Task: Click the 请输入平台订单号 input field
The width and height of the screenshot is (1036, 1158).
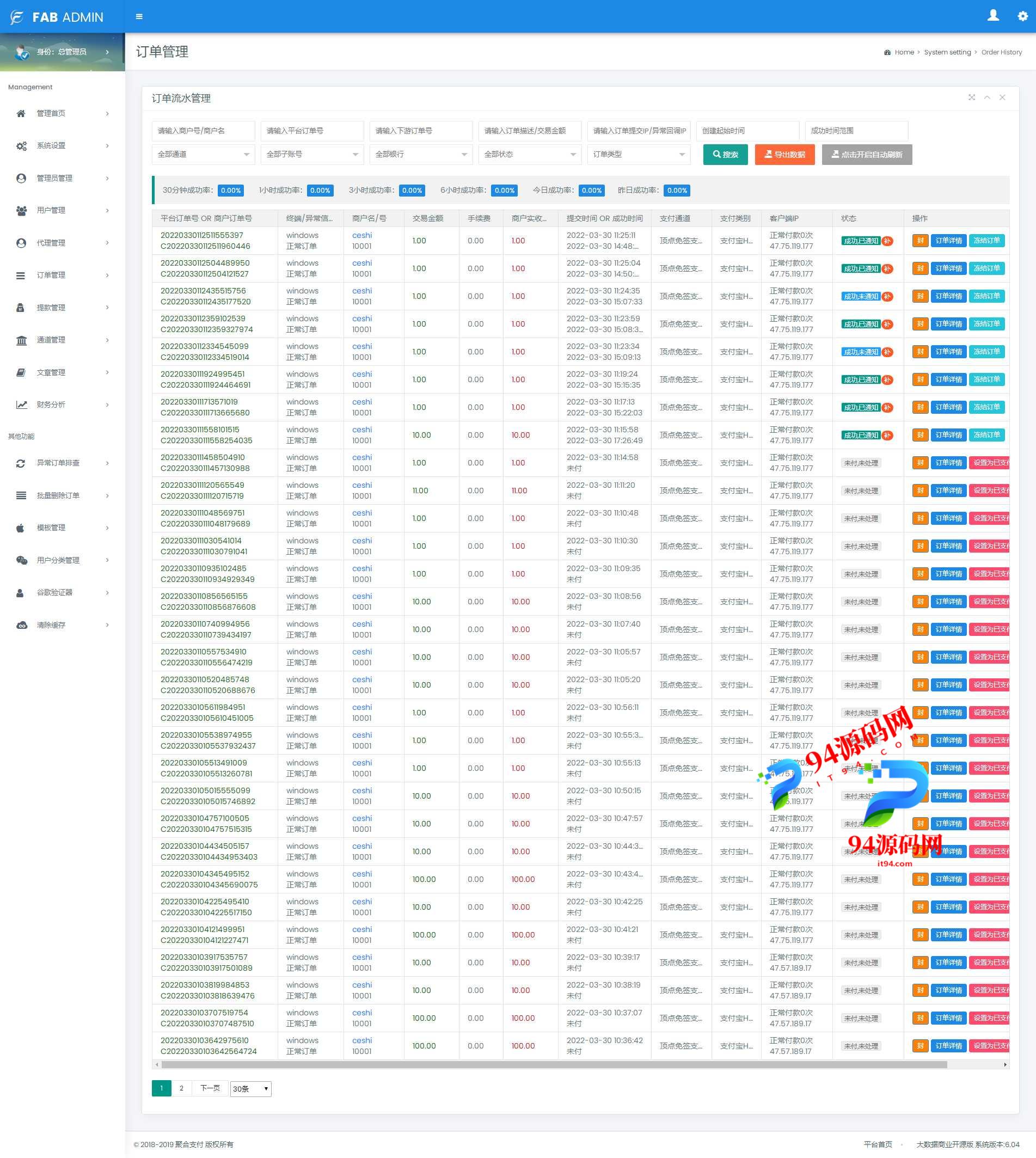Action: [312, 131]
